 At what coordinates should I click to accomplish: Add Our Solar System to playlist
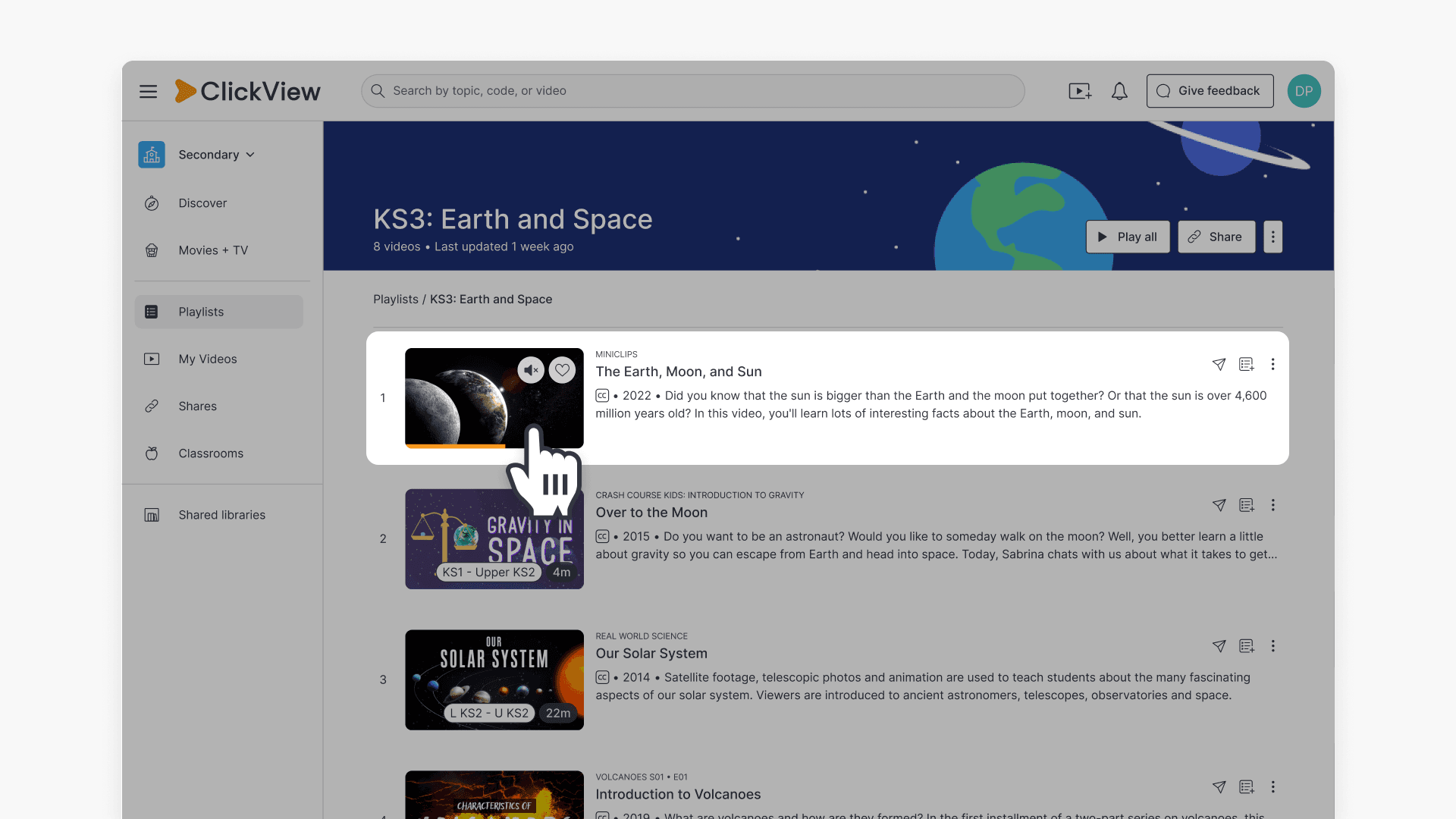1246,646
